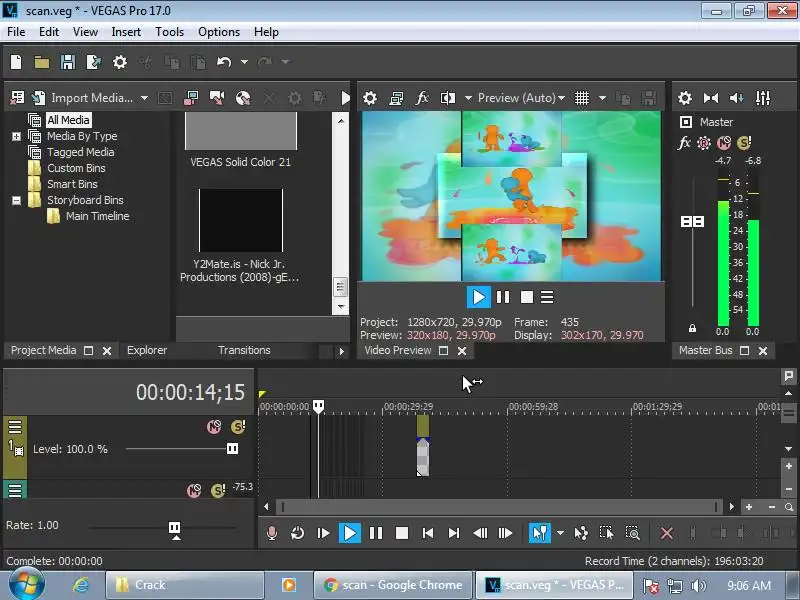The image size is (800, 600).
Task: Create a new project with New icon
Action: point(16,62)
